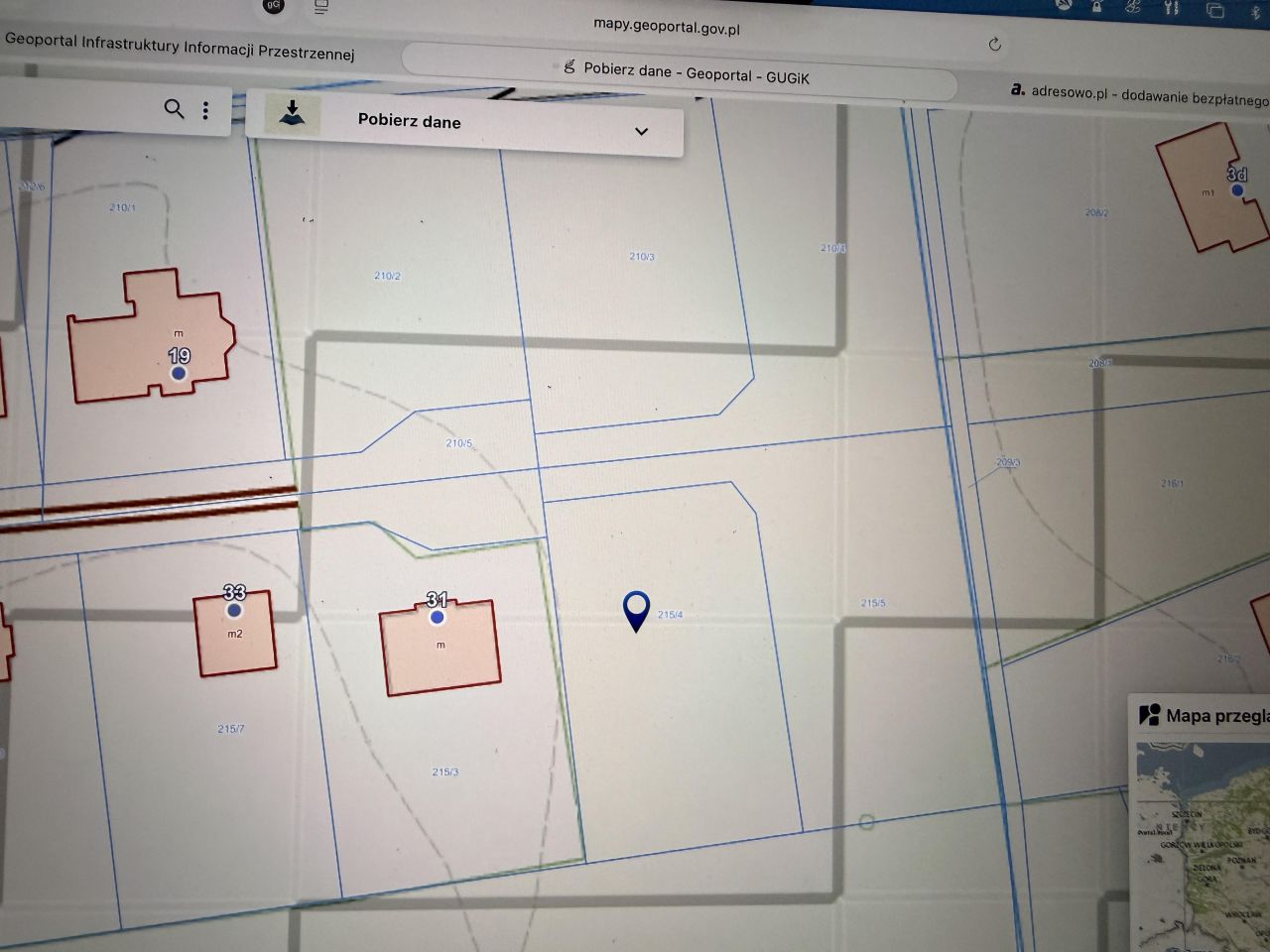This screenshot has height=952, width=1270.
Task: Click the search magnifier icon
Action: 174,109
